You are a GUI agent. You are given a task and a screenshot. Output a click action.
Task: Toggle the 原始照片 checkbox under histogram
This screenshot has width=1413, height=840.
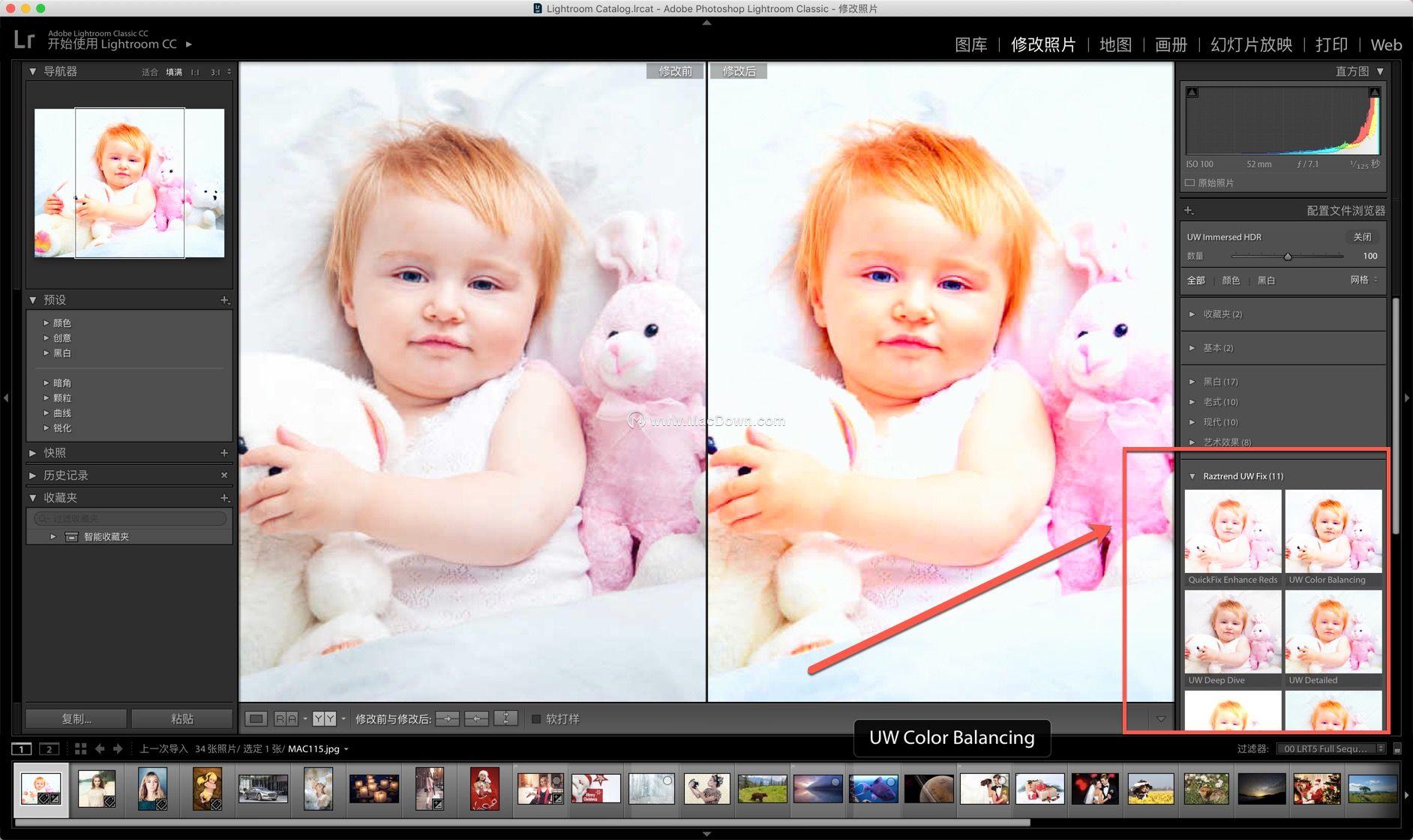(1191, 182)
